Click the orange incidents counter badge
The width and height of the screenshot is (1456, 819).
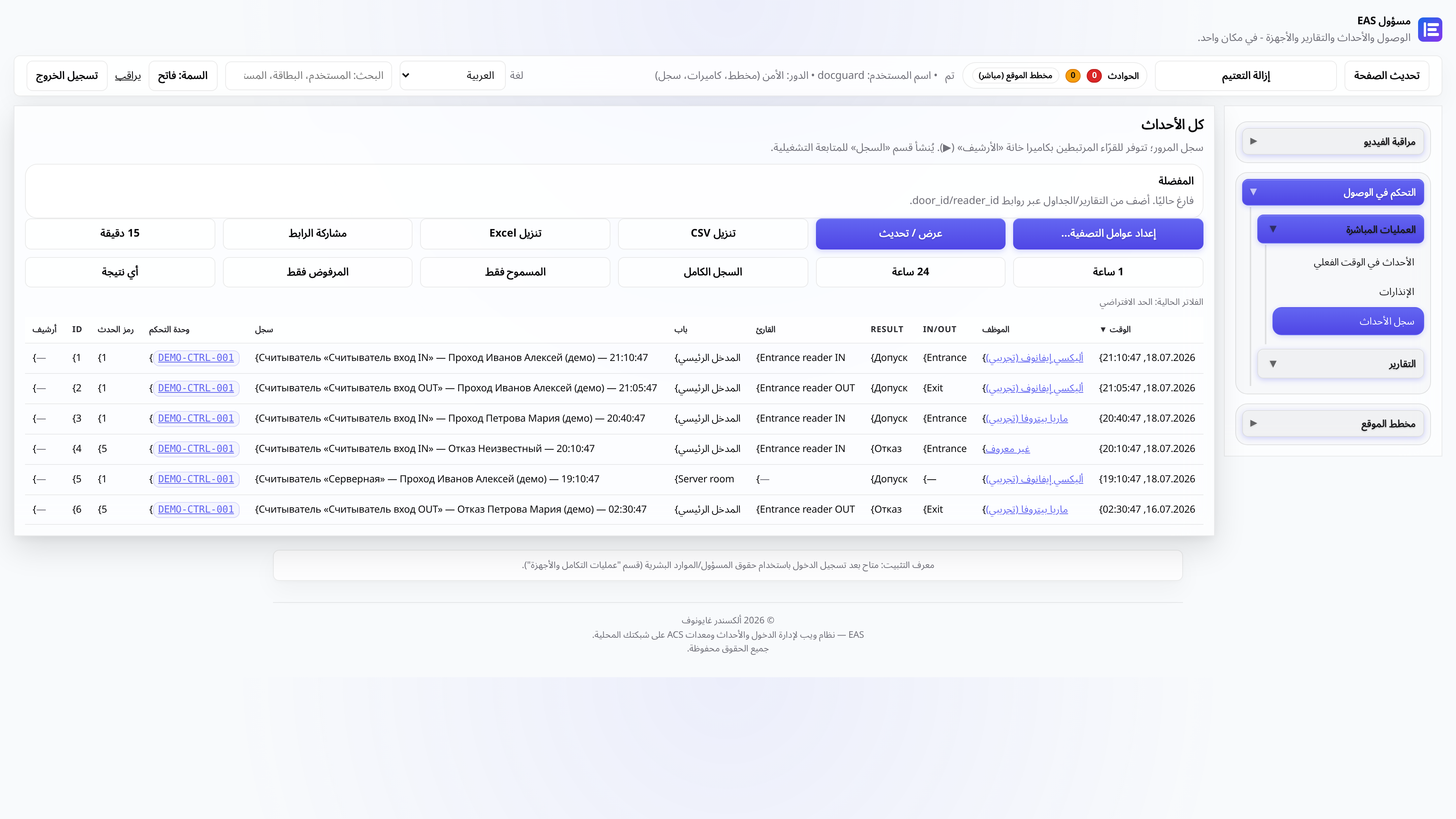1073,75
